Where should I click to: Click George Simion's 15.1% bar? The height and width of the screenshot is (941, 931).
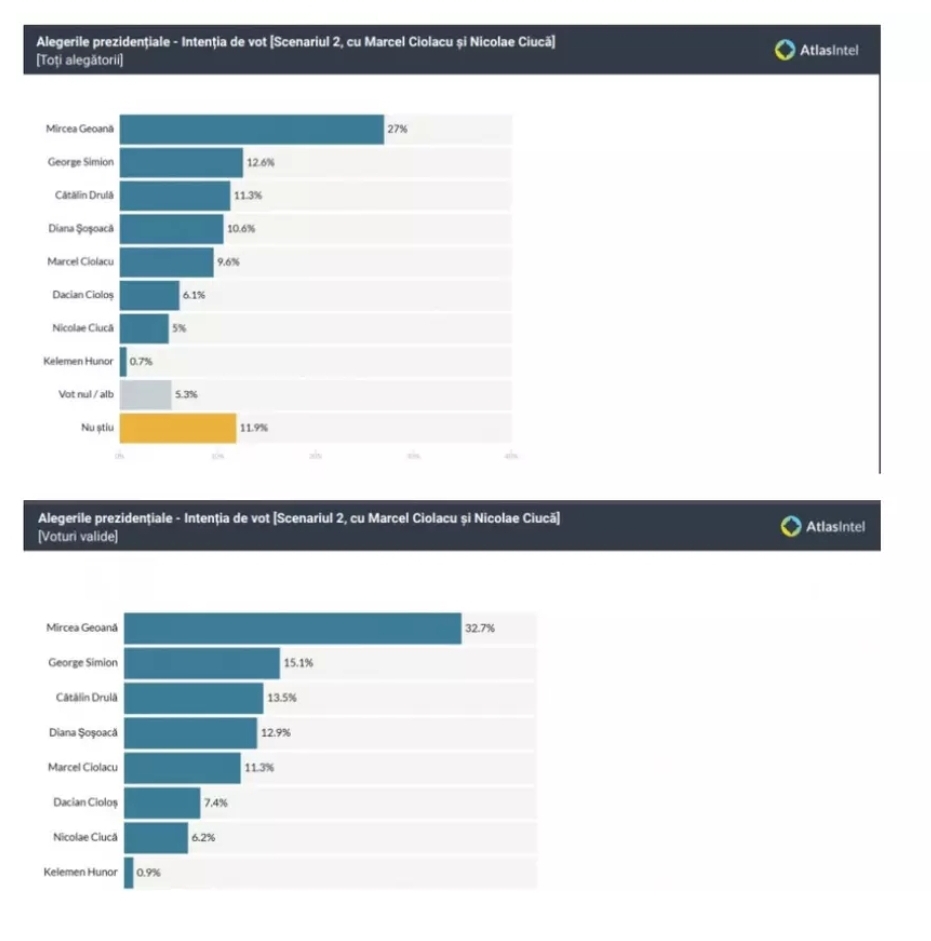(x=203, y=662)
